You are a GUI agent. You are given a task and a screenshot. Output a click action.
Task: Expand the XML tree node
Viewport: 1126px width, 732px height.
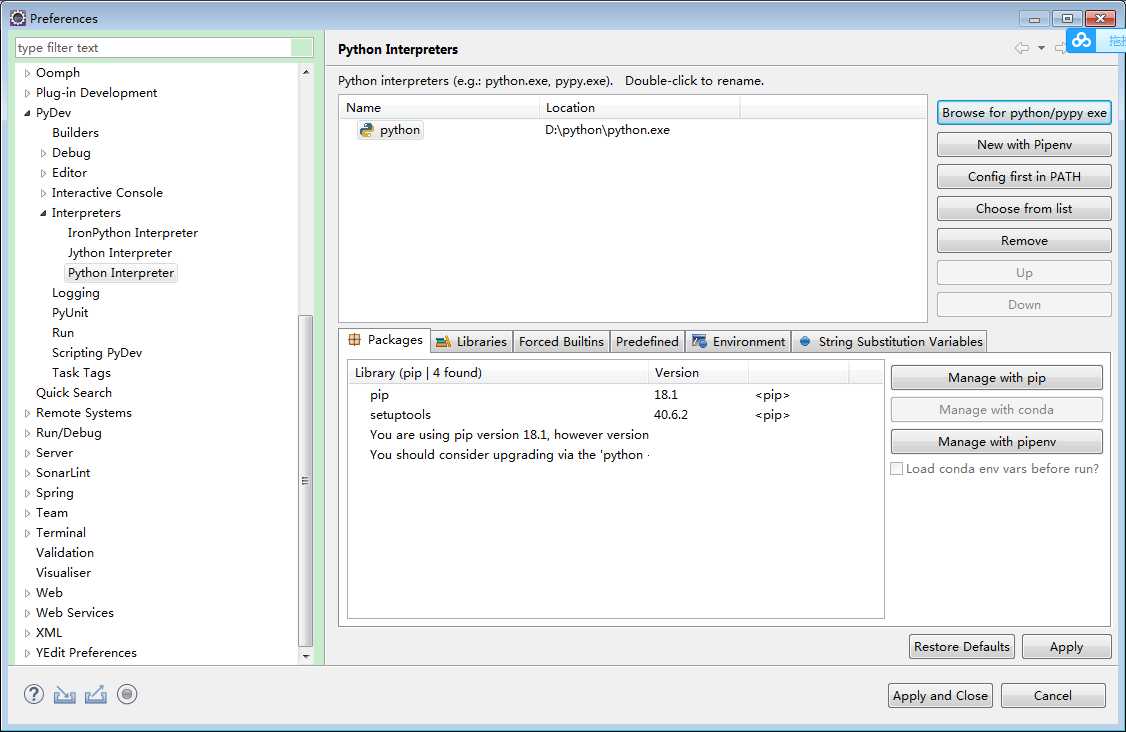27,633
